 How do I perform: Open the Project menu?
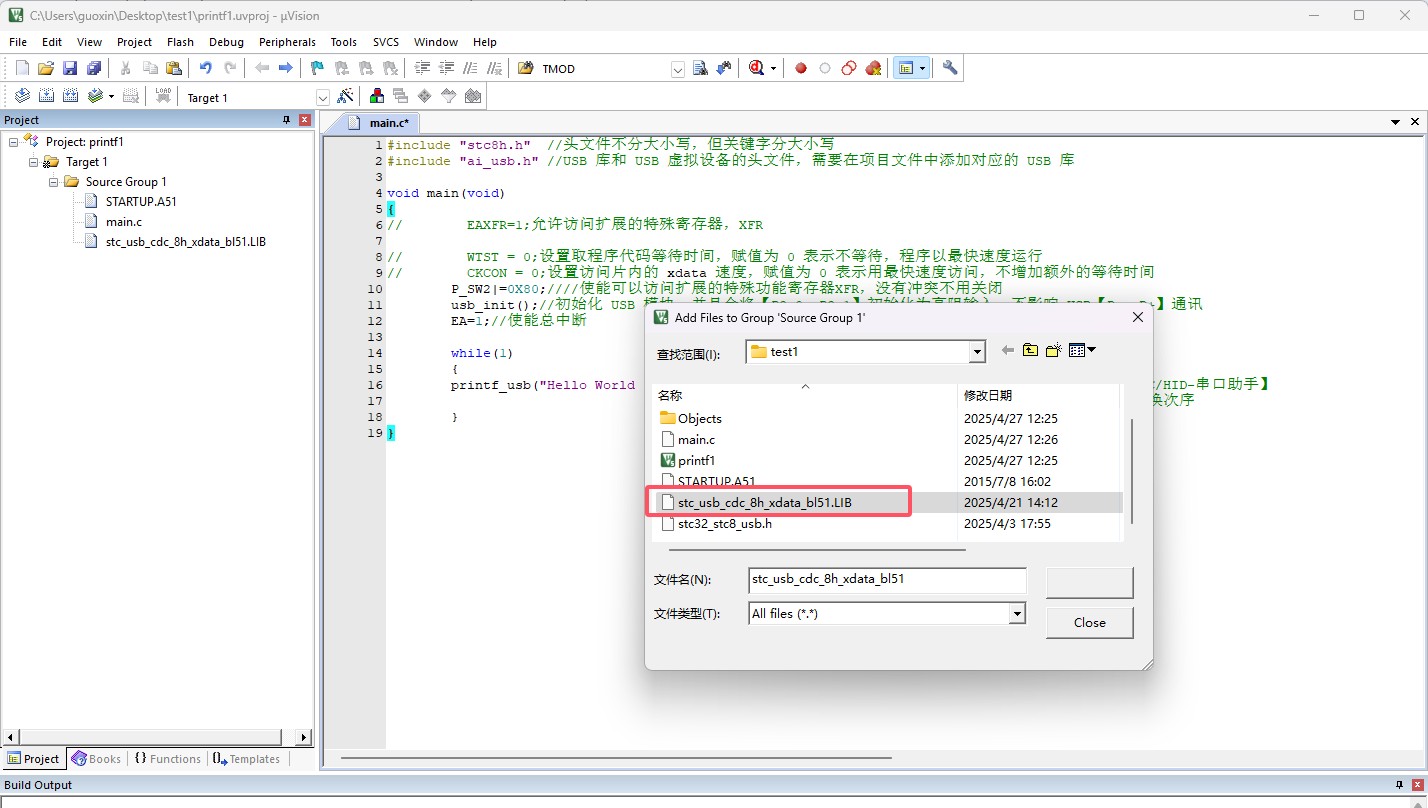tap(134, 42)
